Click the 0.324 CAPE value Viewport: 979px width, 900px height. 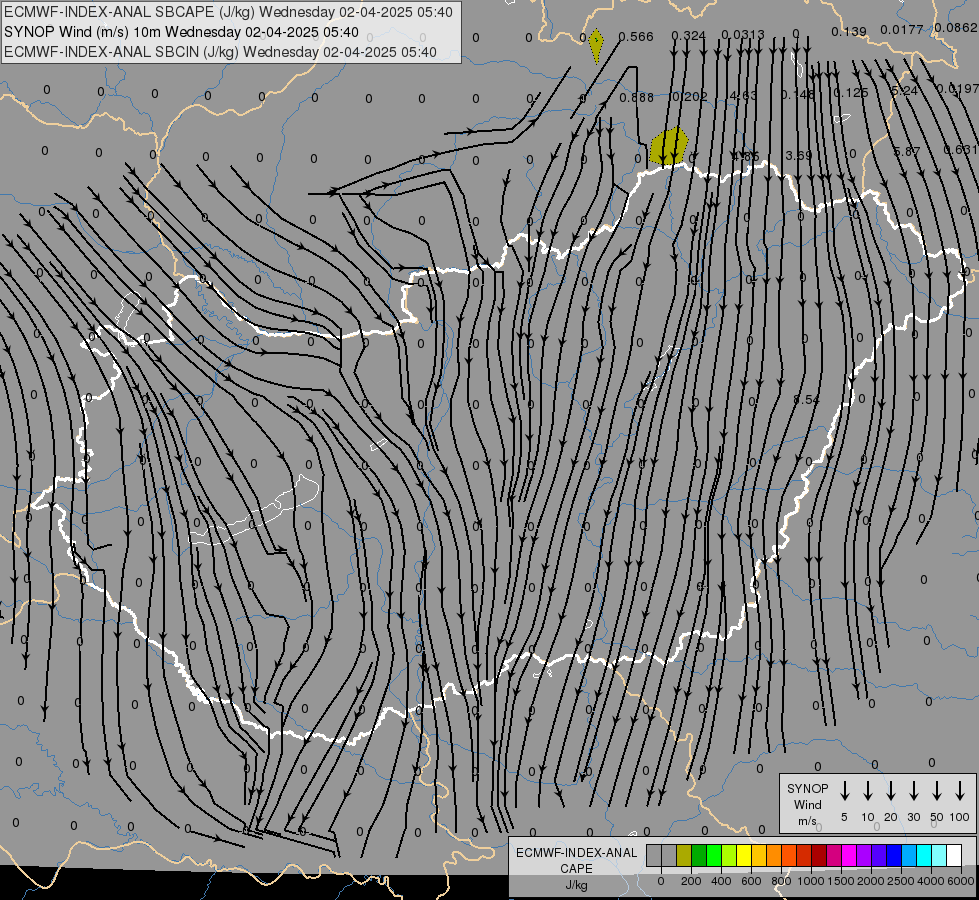[689, 36]
